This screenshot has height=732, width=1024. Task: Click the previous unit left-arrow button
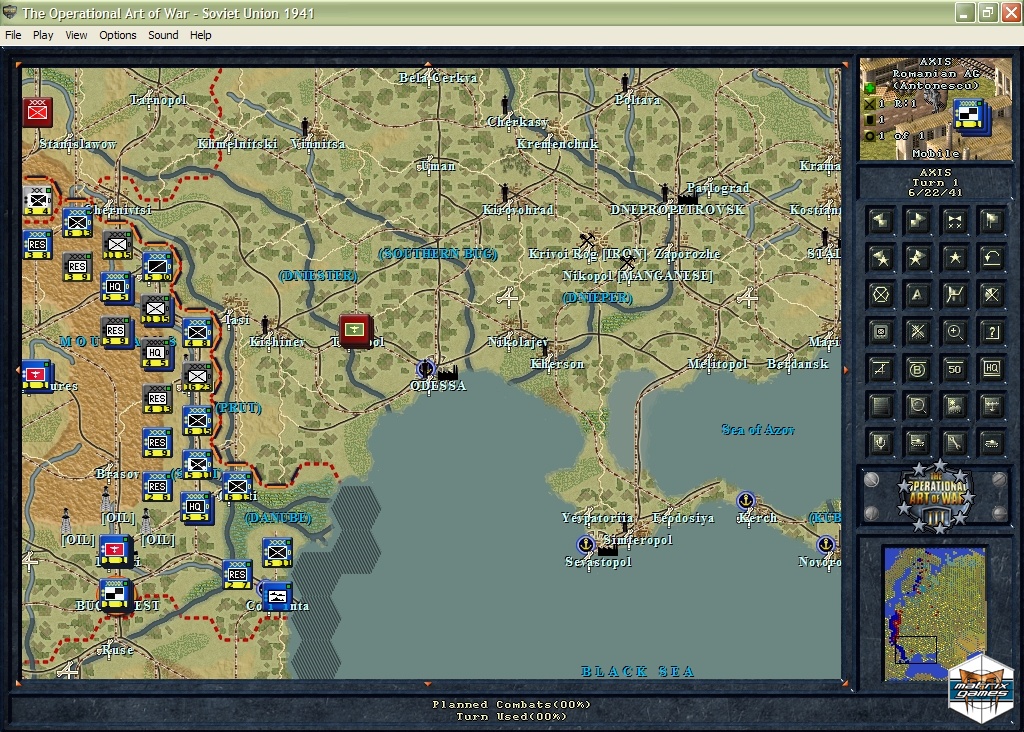(880, 221)
